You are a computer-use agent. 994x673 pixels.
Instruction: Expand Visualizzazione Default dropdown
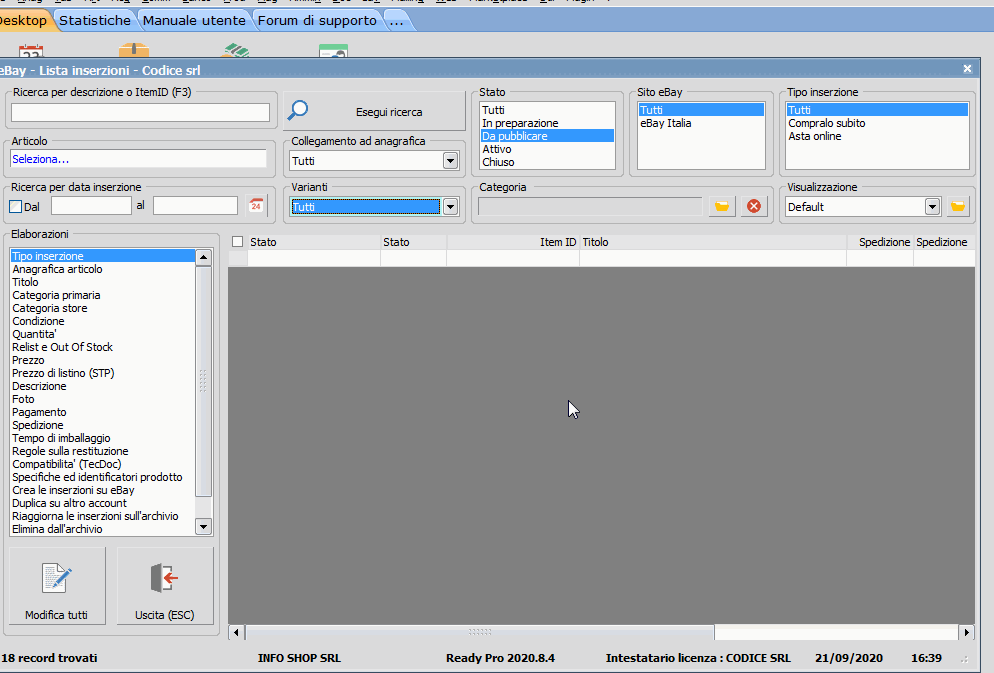(x=932, y=207)
